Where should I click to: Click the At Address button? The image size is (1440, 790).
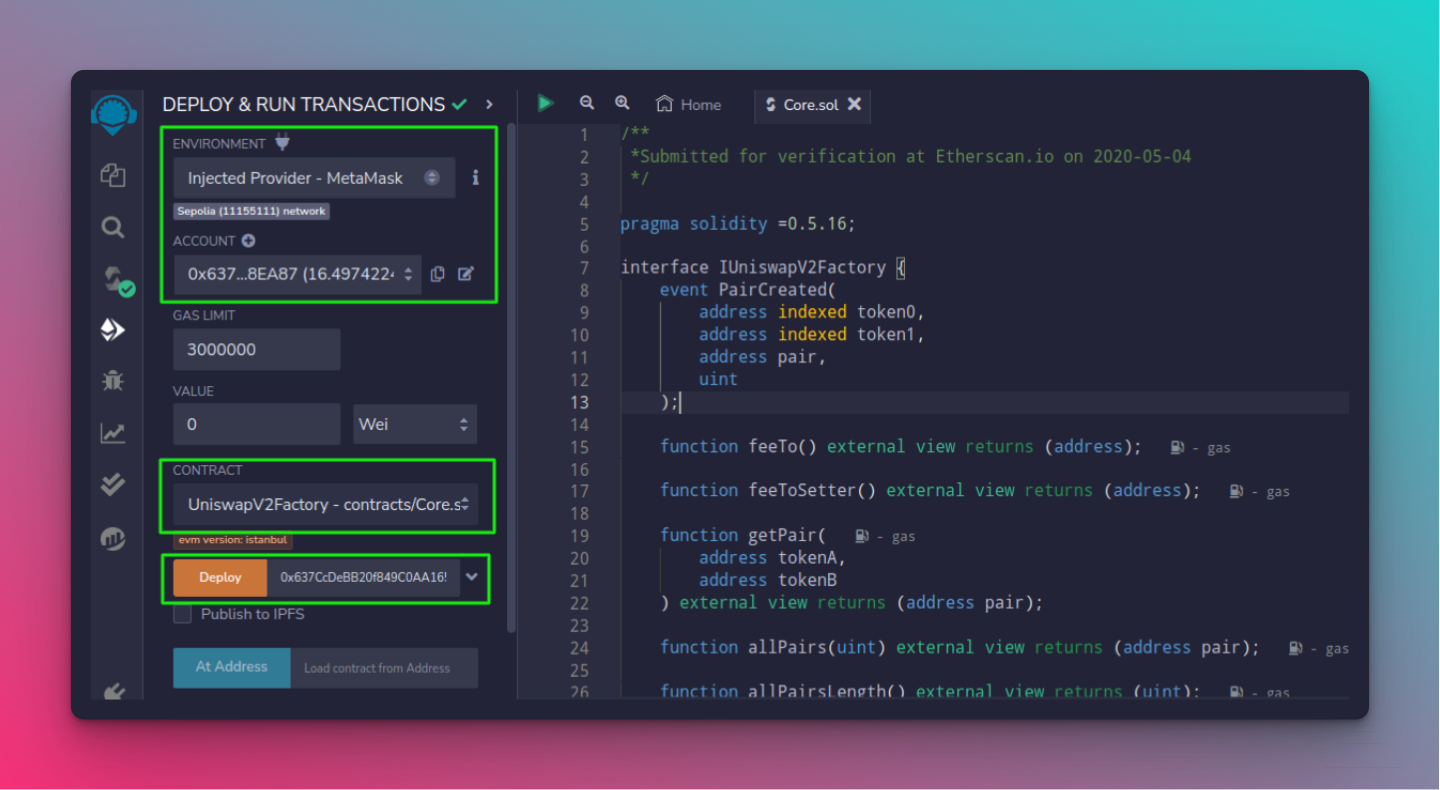(x=231, y=667)
